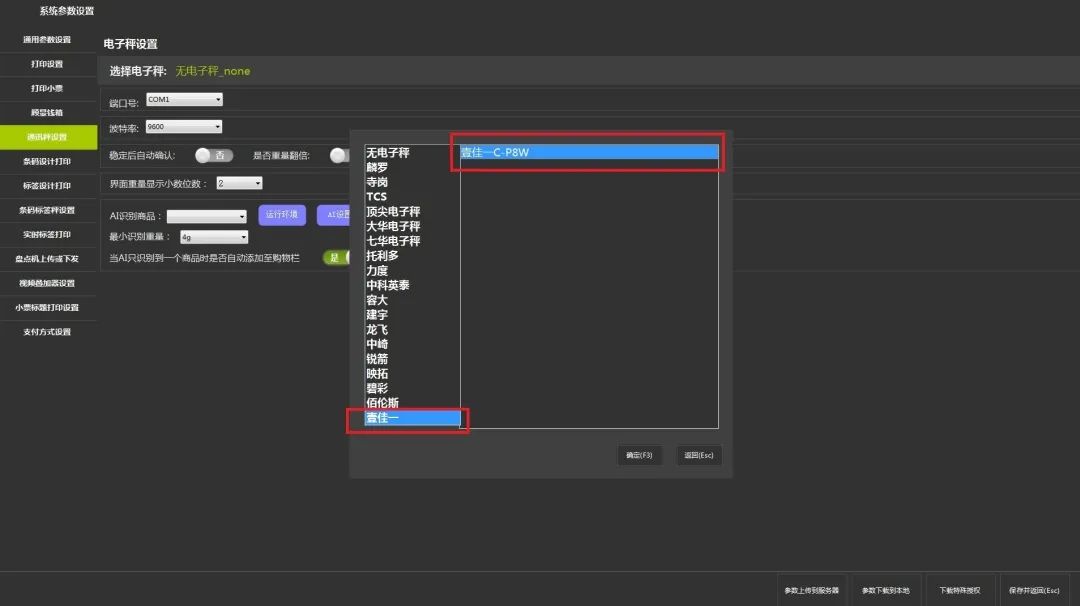Expand the AI识别商品 dropdown
1080x606 pixels.
[x=207, y=216]
